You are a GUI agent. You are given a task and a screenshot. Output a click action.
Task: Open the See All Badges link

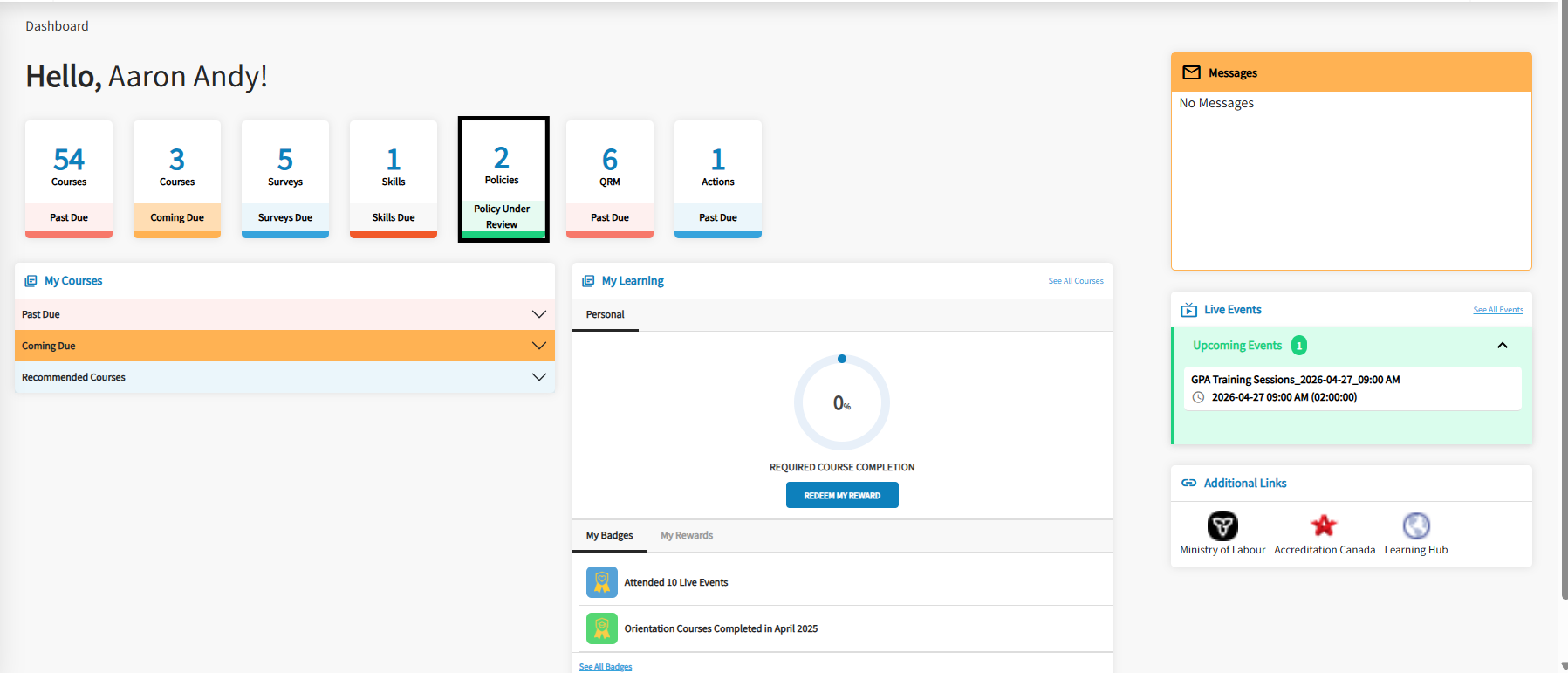(x=606, y=667)
